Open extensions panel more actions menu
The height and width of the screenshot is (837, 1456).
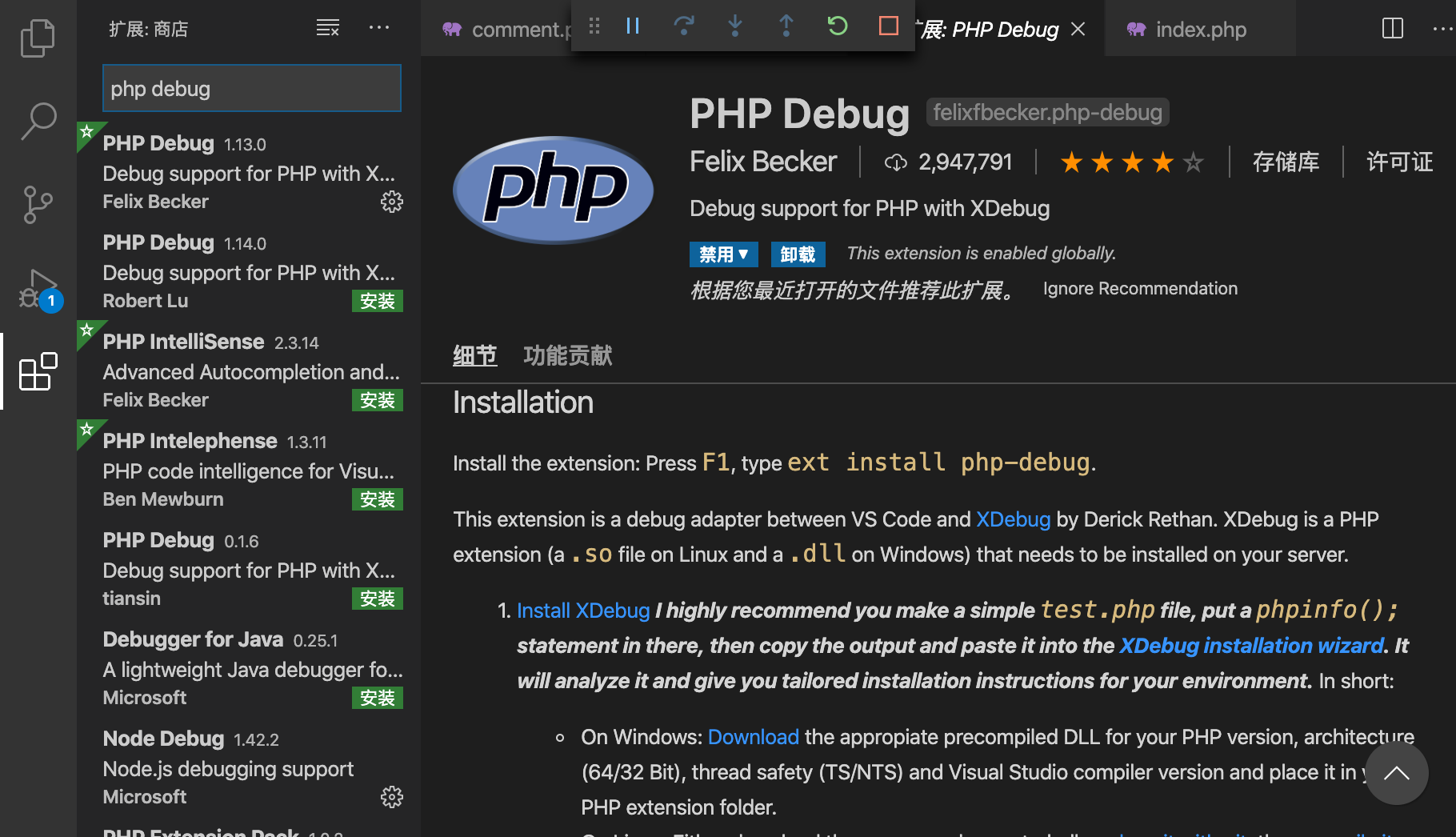coord(379,28)
